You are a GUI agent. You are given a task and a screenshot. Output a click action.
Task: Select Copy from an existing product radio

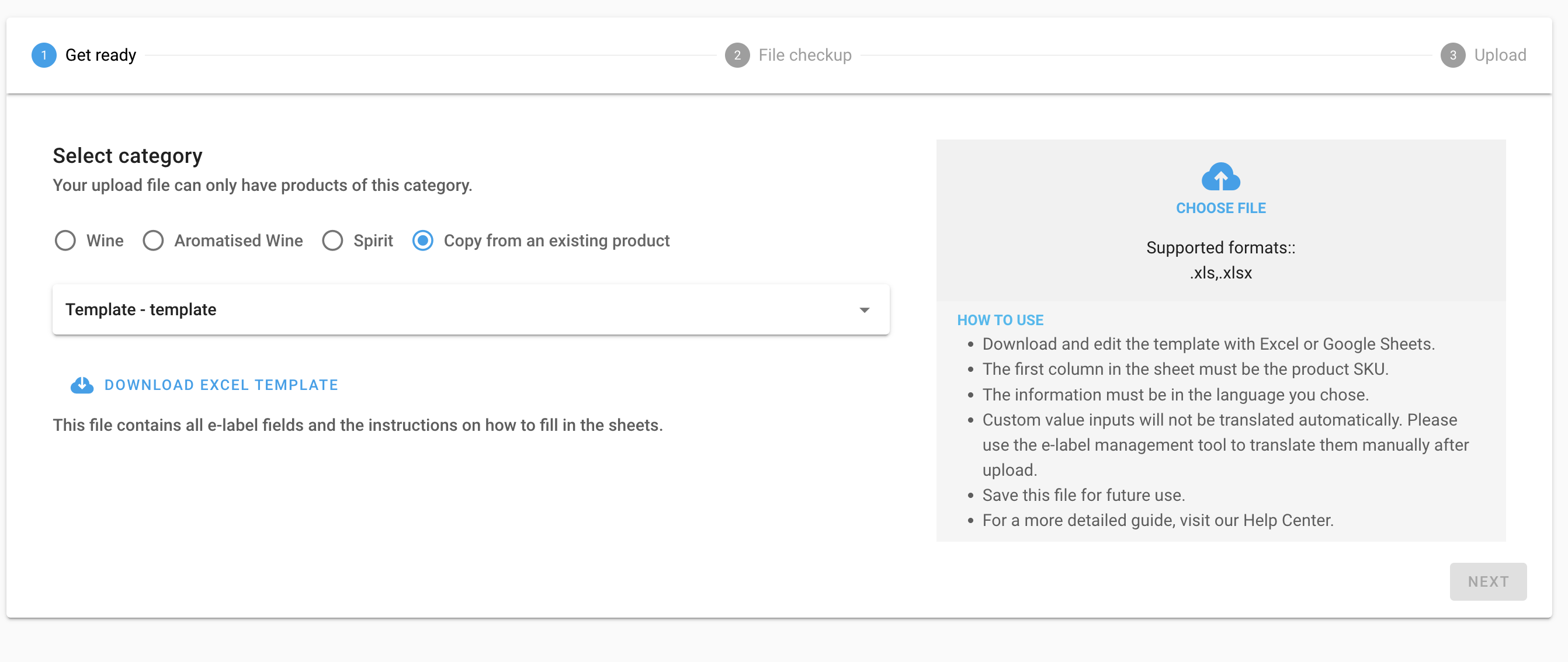pos(422,241)
